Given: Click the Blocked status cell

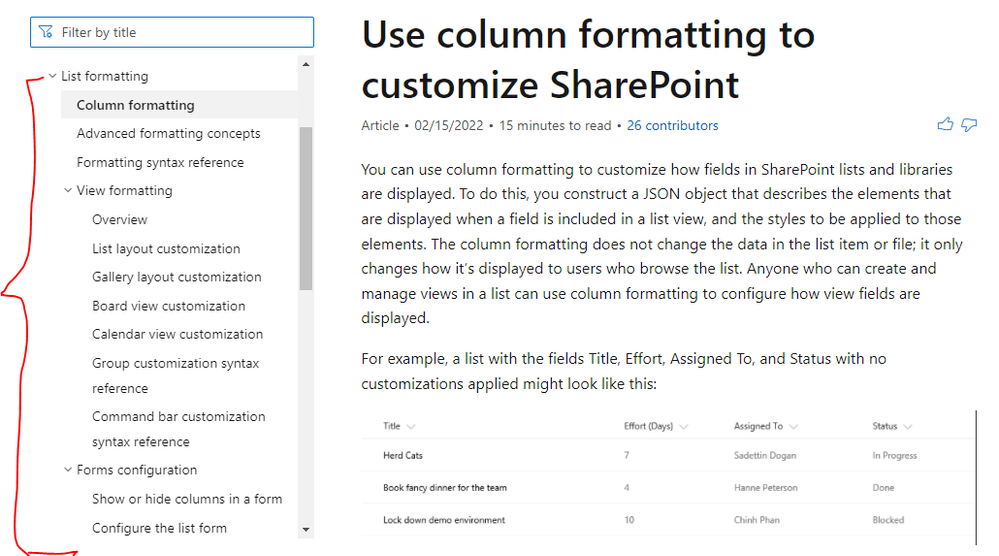Looking at the screenshot, I should 888,520.
